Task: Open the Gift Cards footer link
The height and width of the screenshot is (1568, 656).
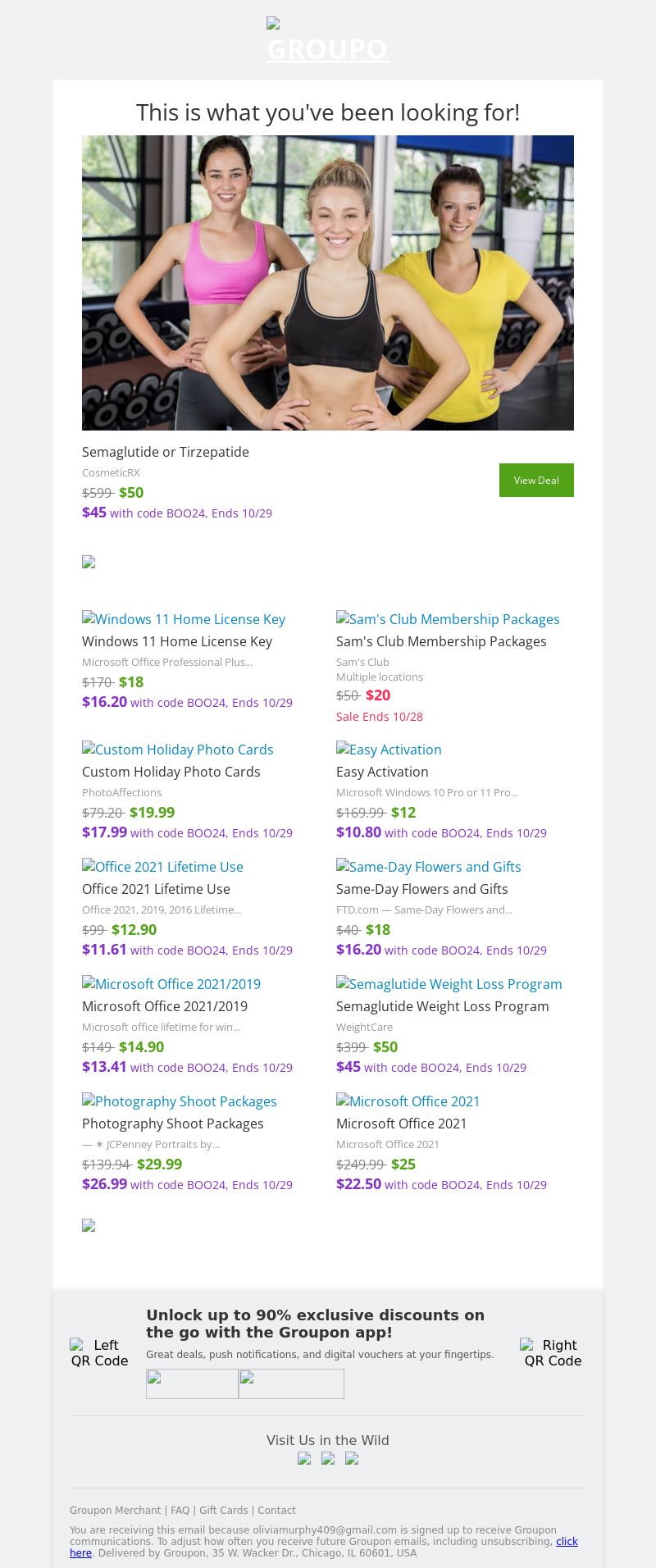Action: pyautogui.click(x=223, y=1510)
